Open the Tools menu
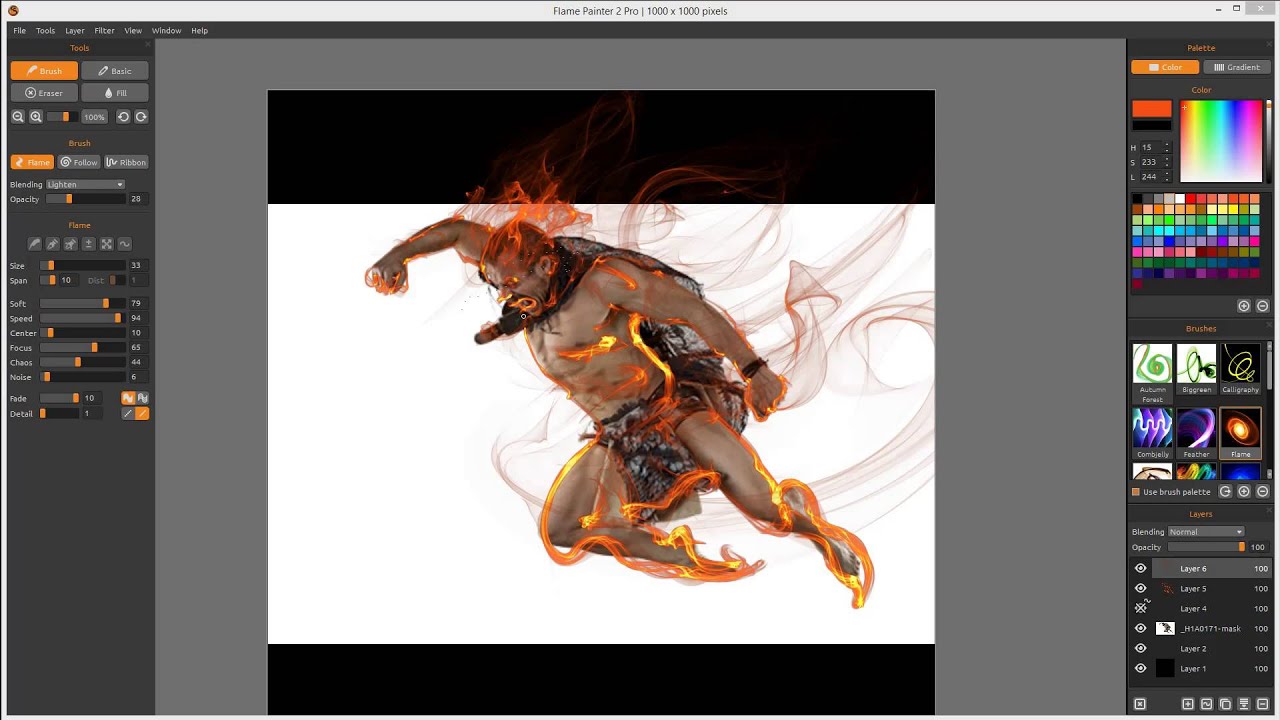Viewport: 1280px width, 720px height. [46, 31]
